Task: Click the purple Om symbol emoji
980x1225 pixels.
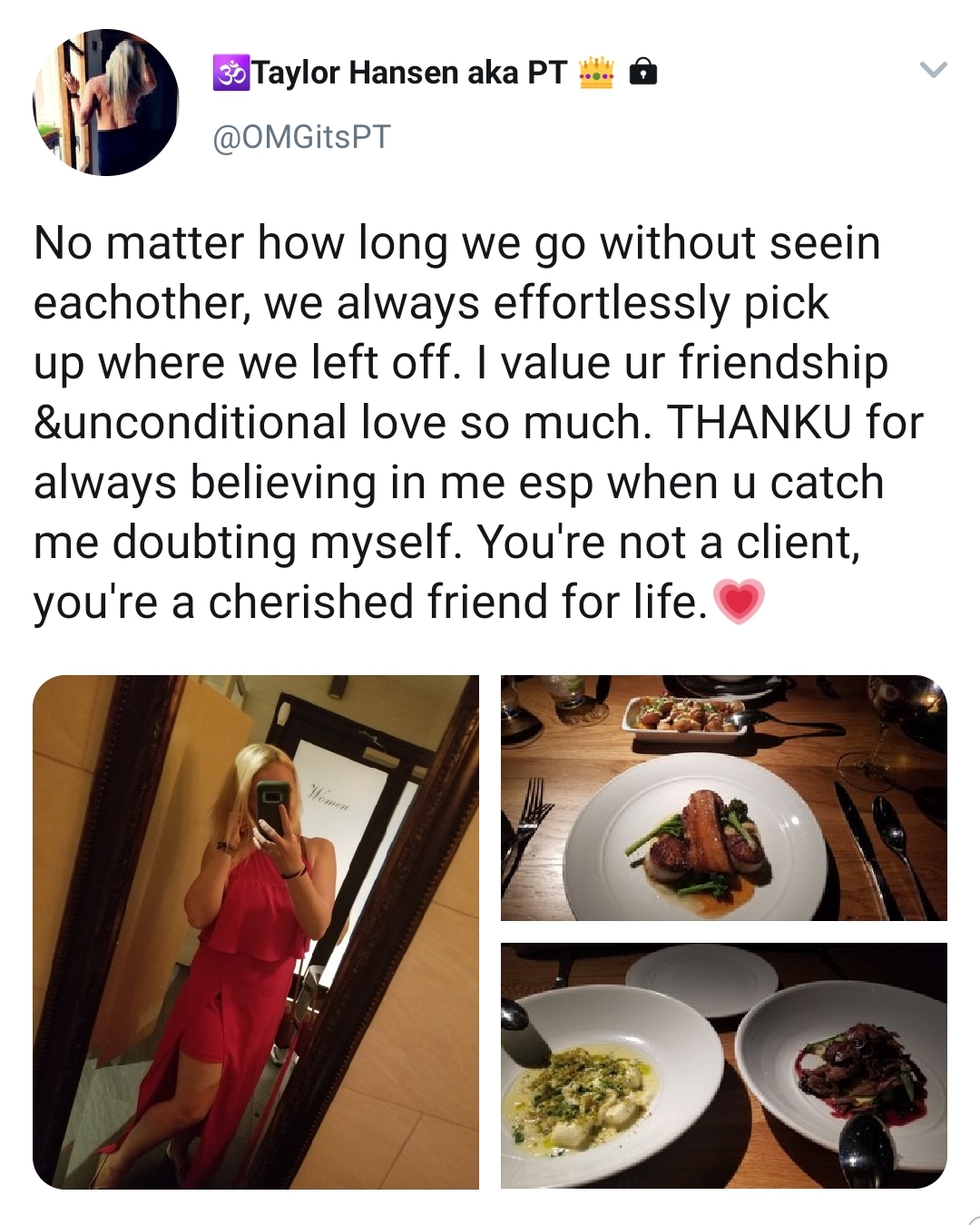Action: pos(230,73)
